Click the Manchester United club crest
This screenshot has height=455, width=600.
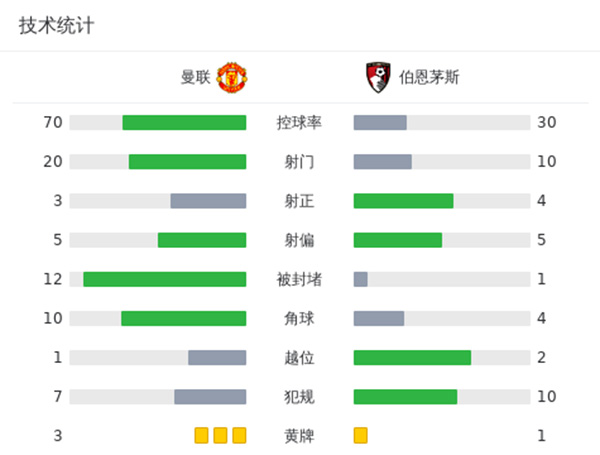coord(232,76)
